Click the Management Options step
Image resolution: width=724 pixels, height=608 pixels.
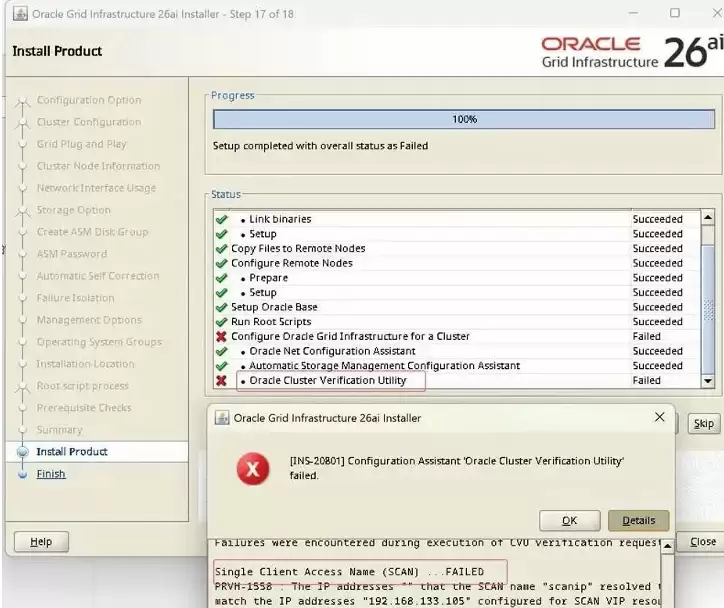89,320
